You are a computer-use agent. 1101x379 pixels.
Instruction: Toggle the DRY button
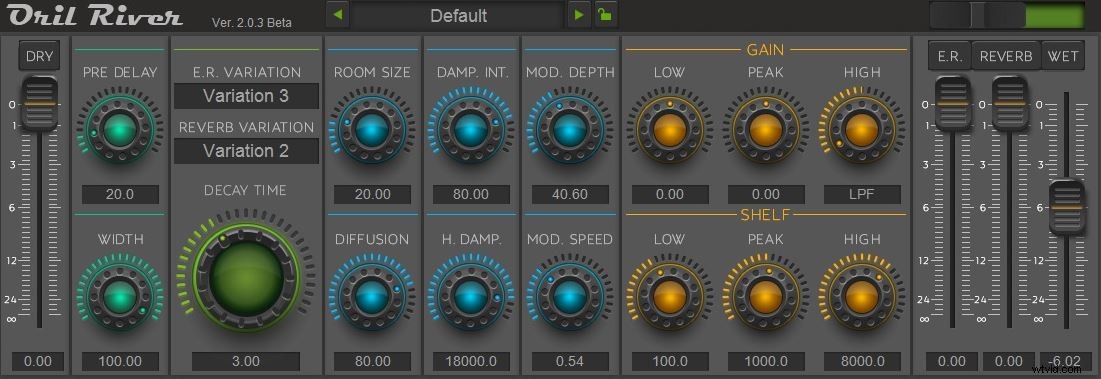tap(39, 56)
